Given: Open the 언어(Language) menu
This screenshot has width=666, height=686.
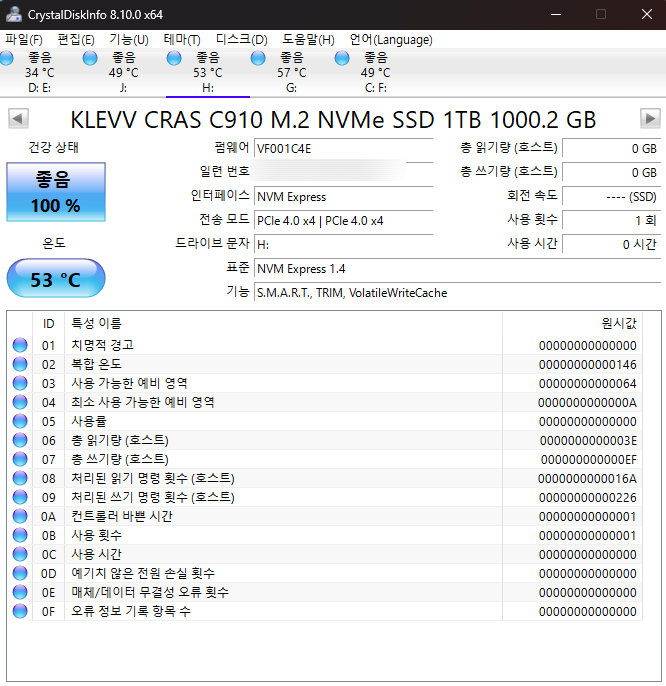Looking at the screenshot, I should (x=391, y=40).
